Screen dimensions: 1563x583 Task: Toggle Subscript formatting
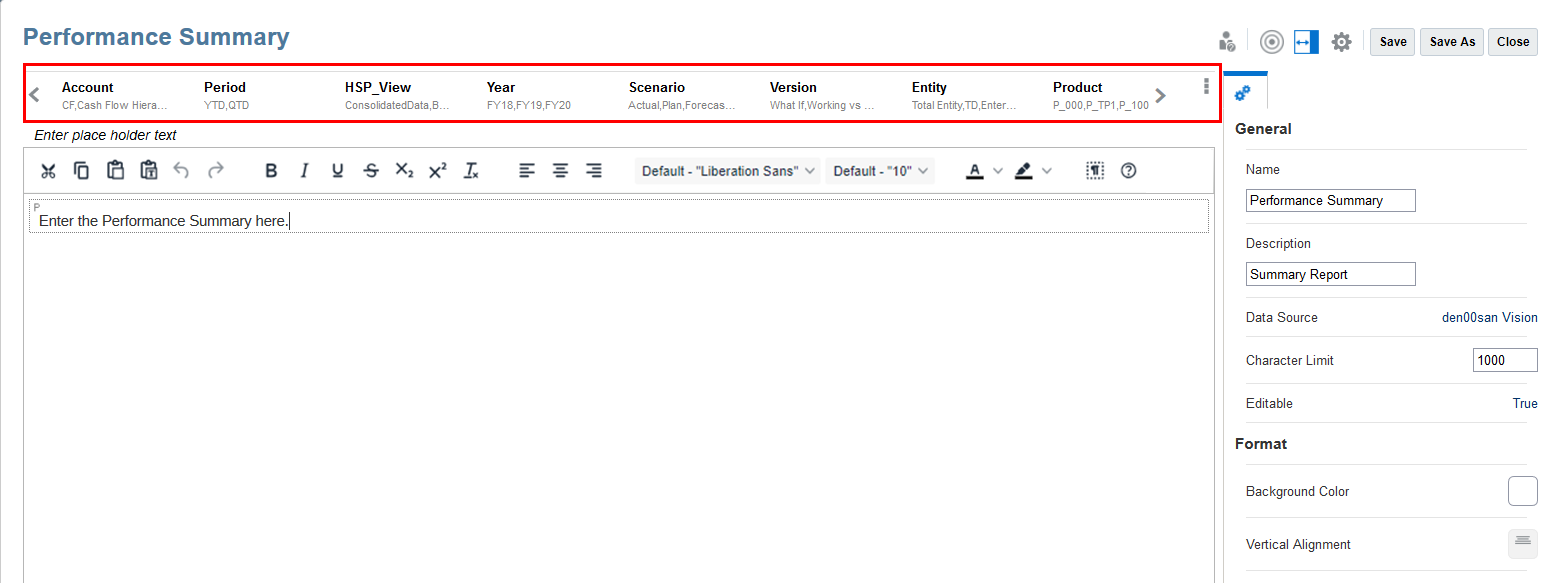point(404,171)
